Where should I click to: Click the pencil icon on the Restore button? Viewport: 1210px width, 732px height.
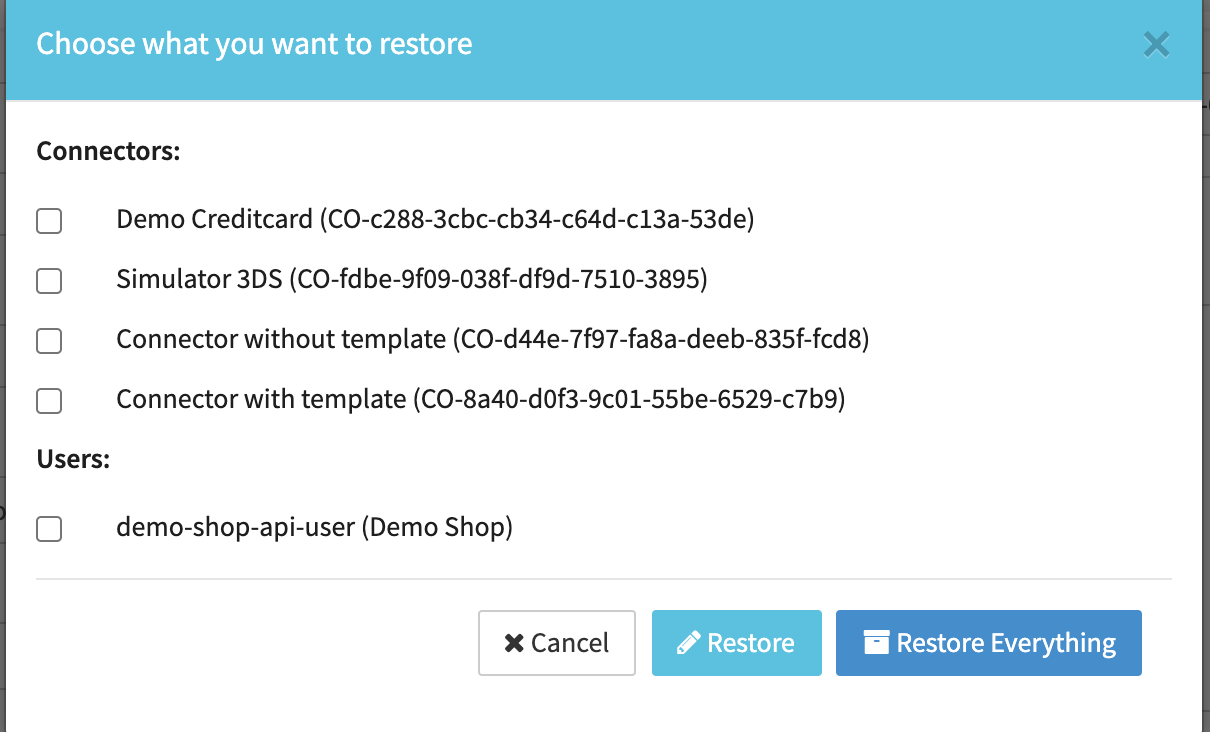point(688,643)
